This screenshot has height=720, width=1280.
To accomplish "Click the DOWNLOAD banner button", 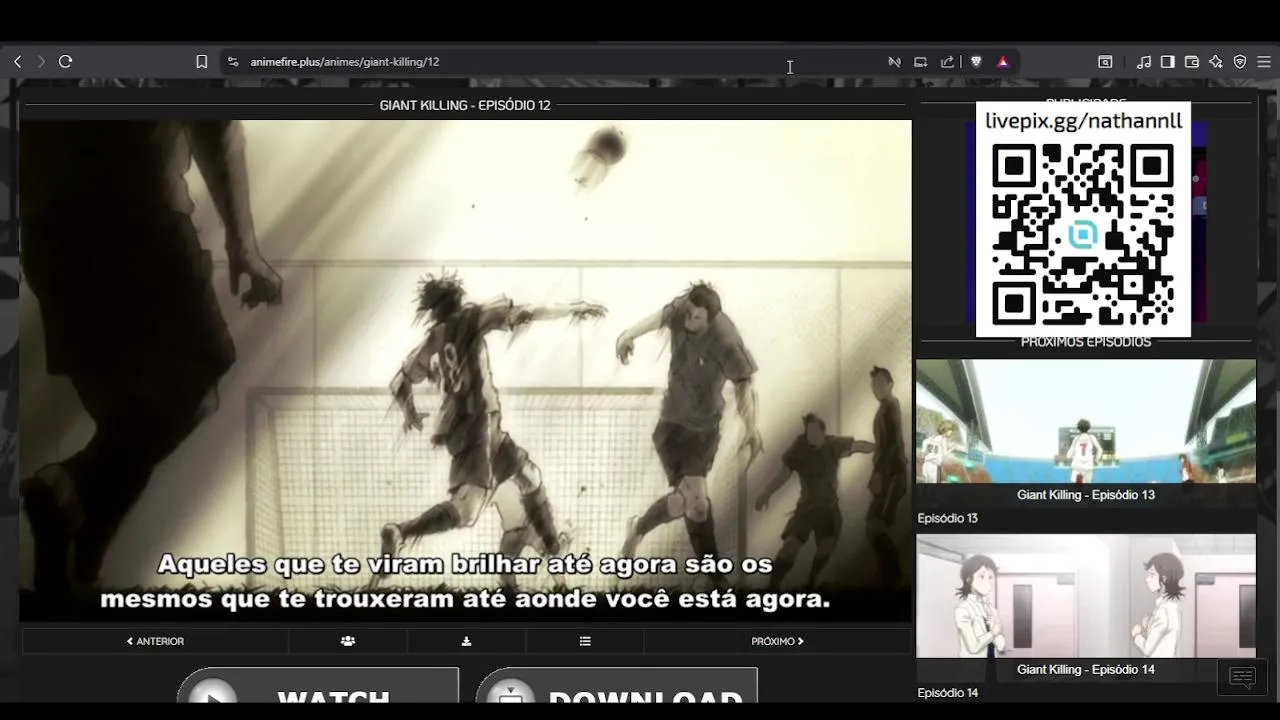I will coord(616,686).
